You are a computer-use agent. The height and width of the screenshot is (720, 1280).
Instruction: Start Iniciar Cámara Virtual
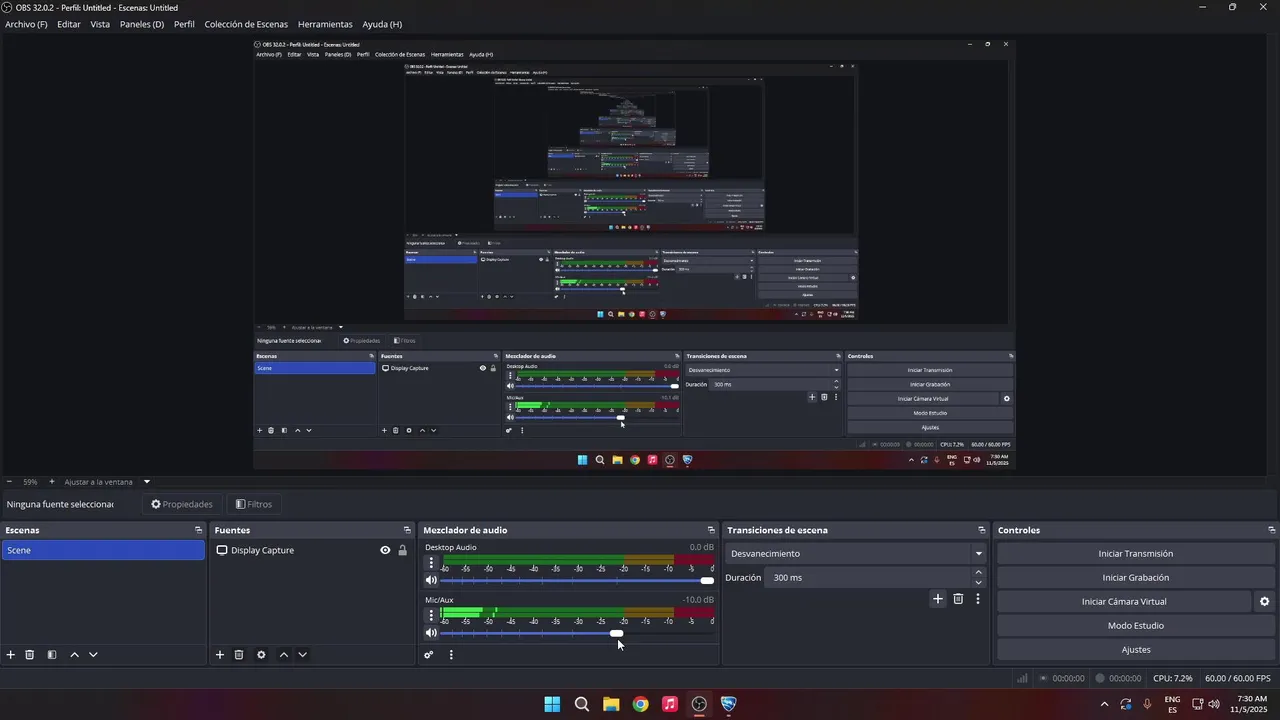pyautogui.click(x=1124, y=602)
